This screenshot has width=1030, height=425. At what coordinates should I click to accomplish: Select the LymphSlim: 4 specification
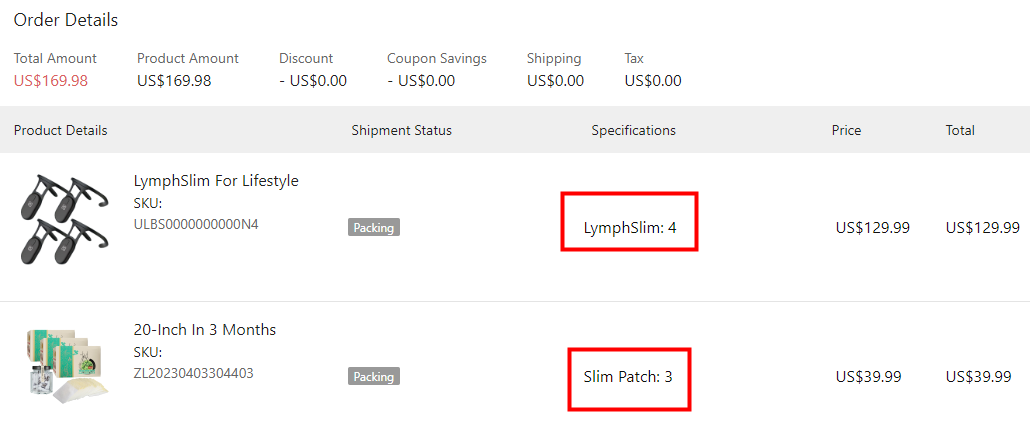point(629,228)
